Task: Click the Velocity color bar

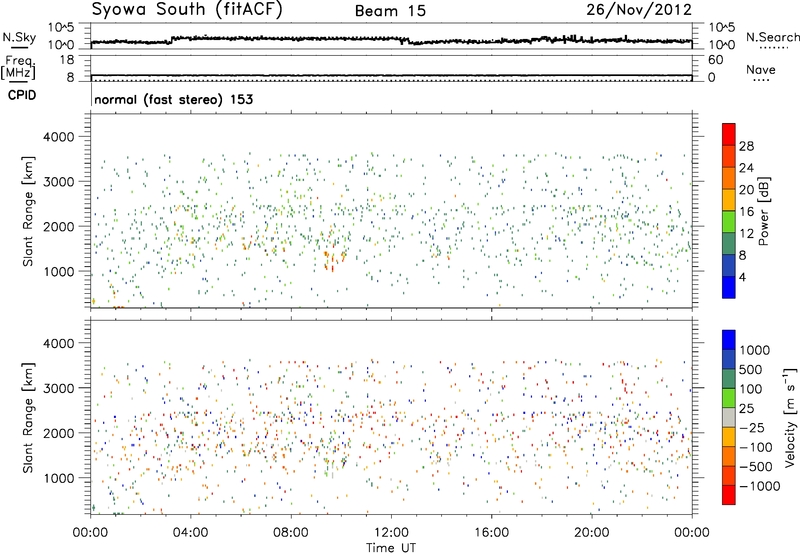Action: [729, 417]
